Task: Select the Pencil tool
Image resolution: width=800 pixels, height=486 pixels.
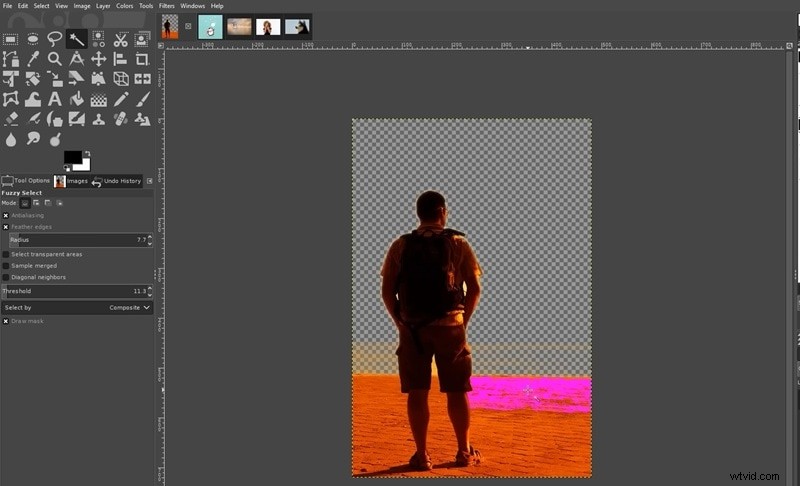Action: (x=120, y=99)
